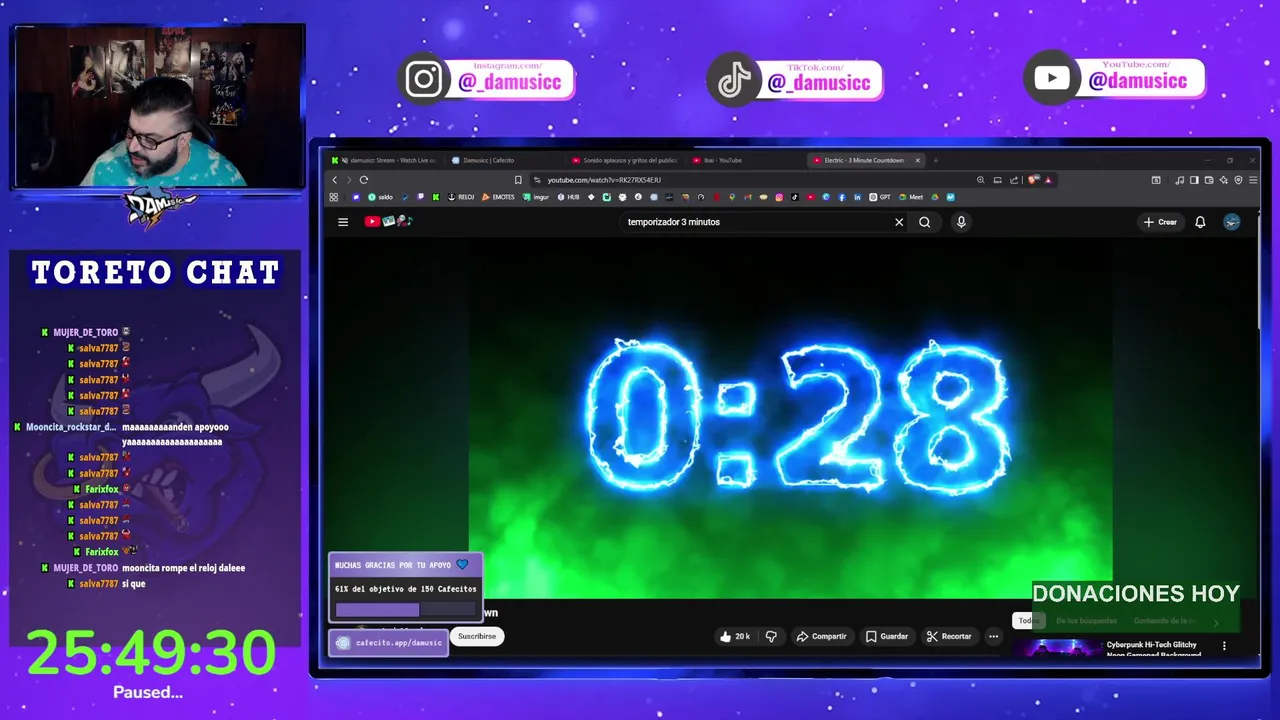This screenshot has height=720, width=1280.
Task: Go back in the browser
Action: click(335, 180)
